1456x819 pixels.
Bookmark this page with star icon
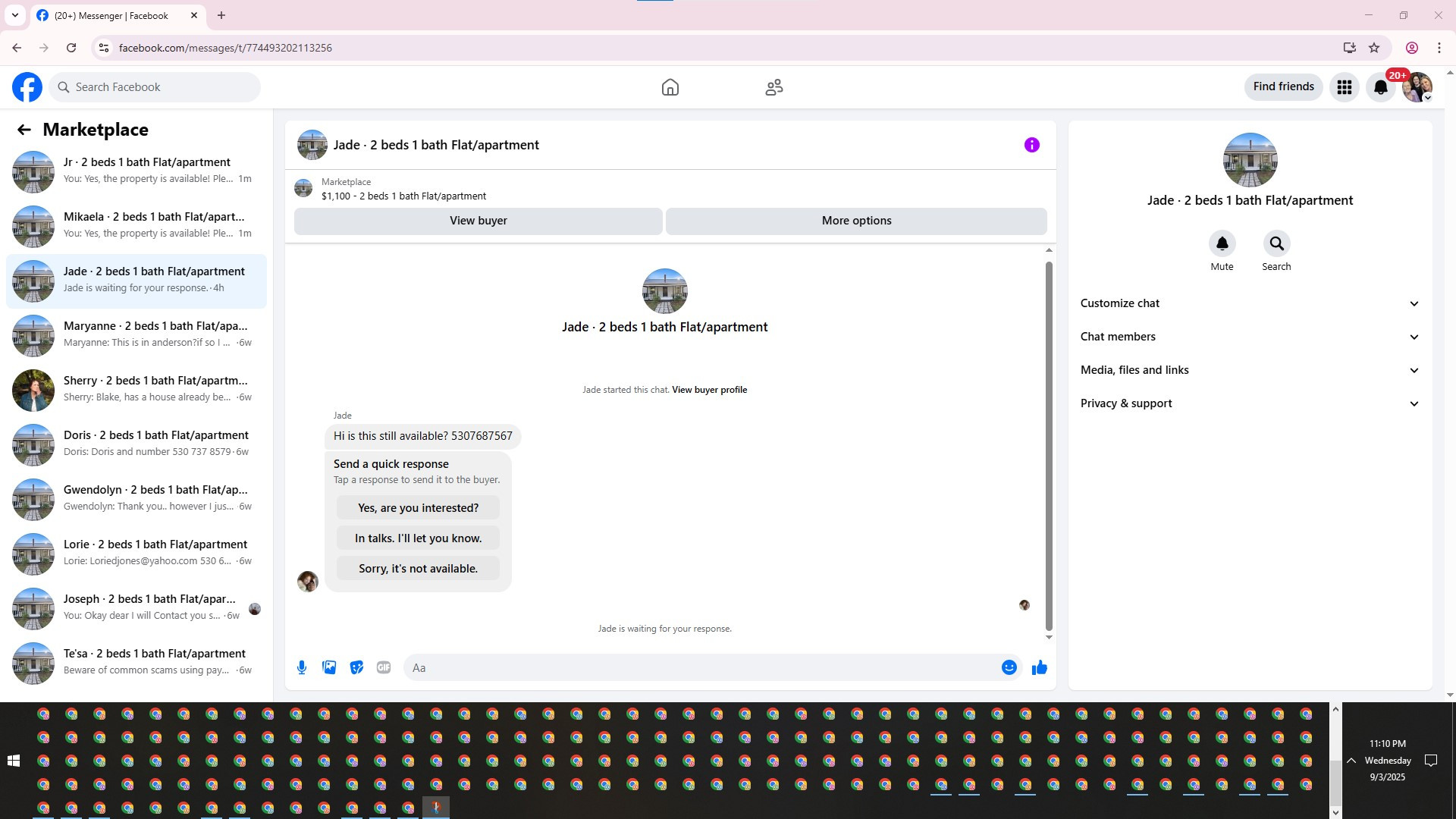tap(1374, 48)
